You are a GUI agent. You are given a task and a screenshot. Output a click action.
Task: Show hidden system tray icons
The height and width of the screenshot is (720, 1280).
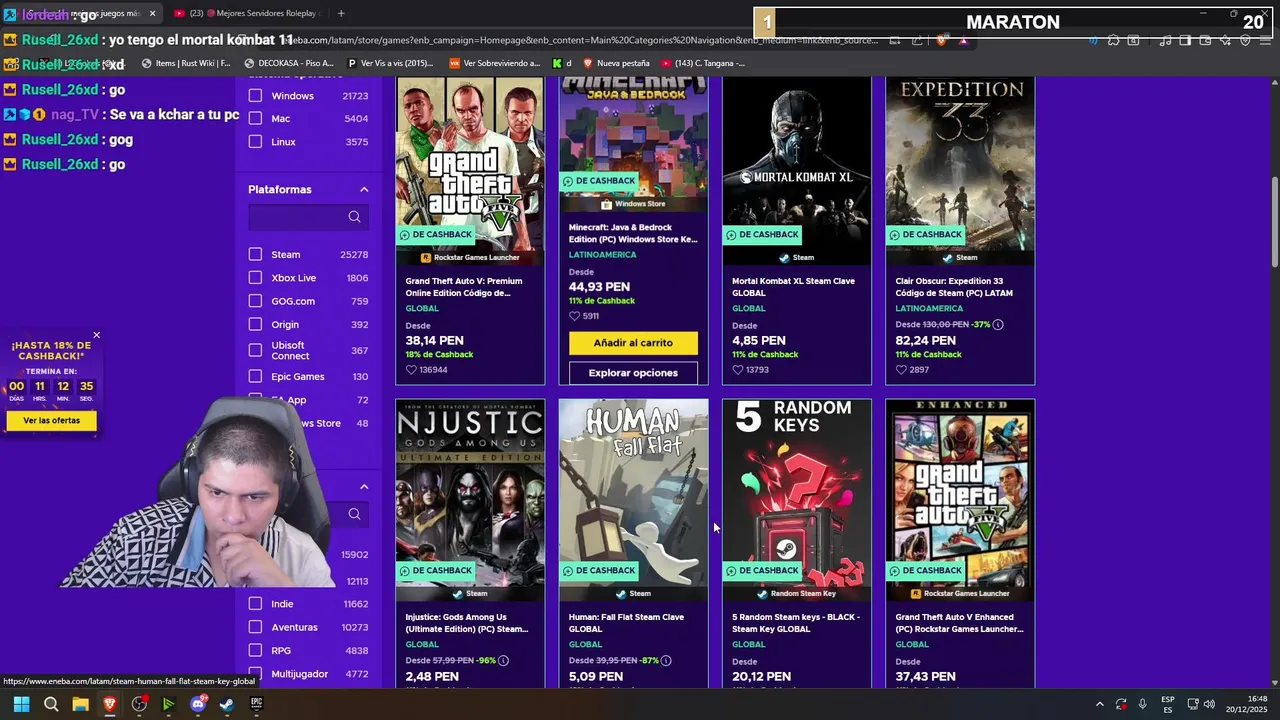click(1099, 704)
